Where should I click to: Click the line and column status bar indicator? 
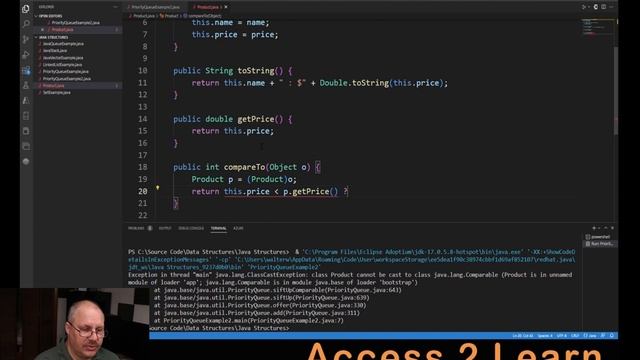[523, 336]
